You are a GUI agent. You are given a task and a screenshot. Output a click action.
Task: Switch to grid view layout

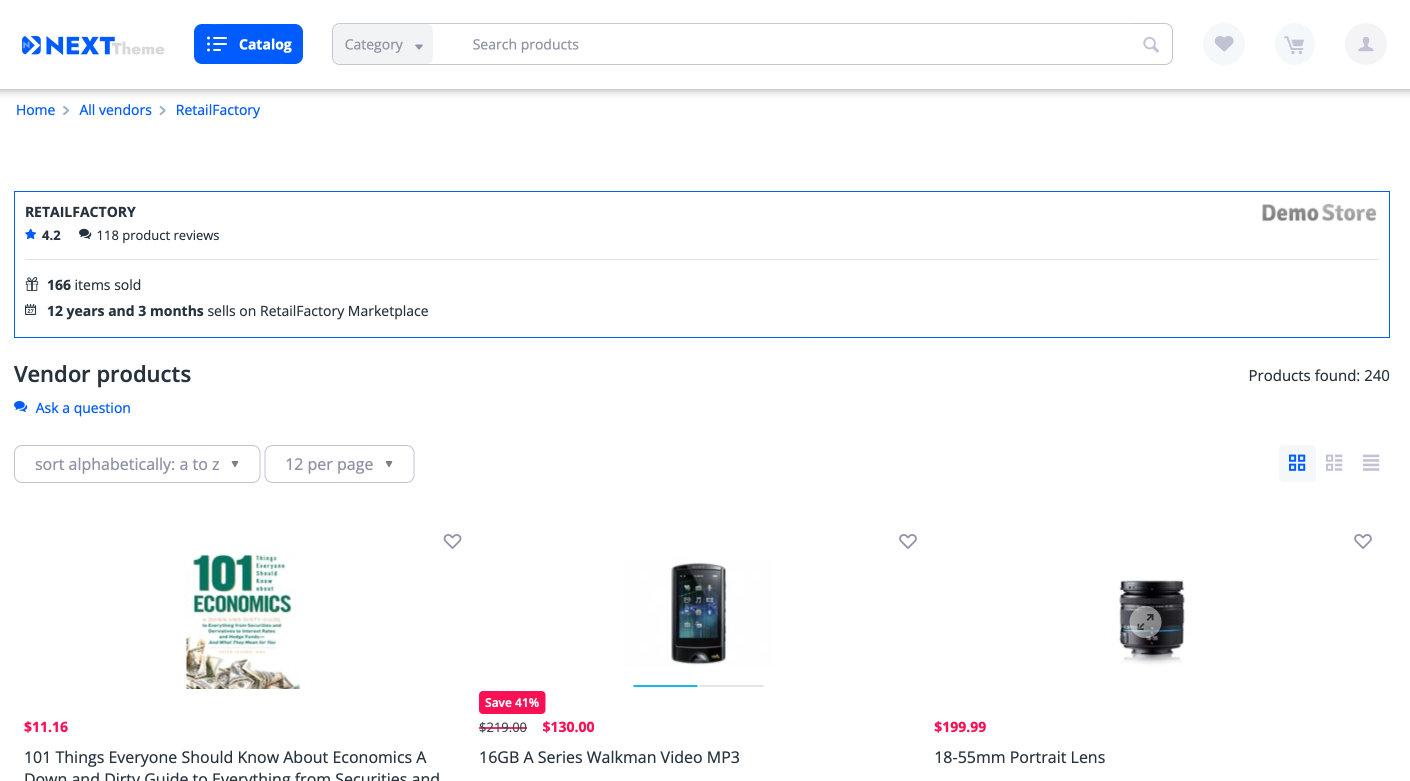click(x=1297, y=463)
